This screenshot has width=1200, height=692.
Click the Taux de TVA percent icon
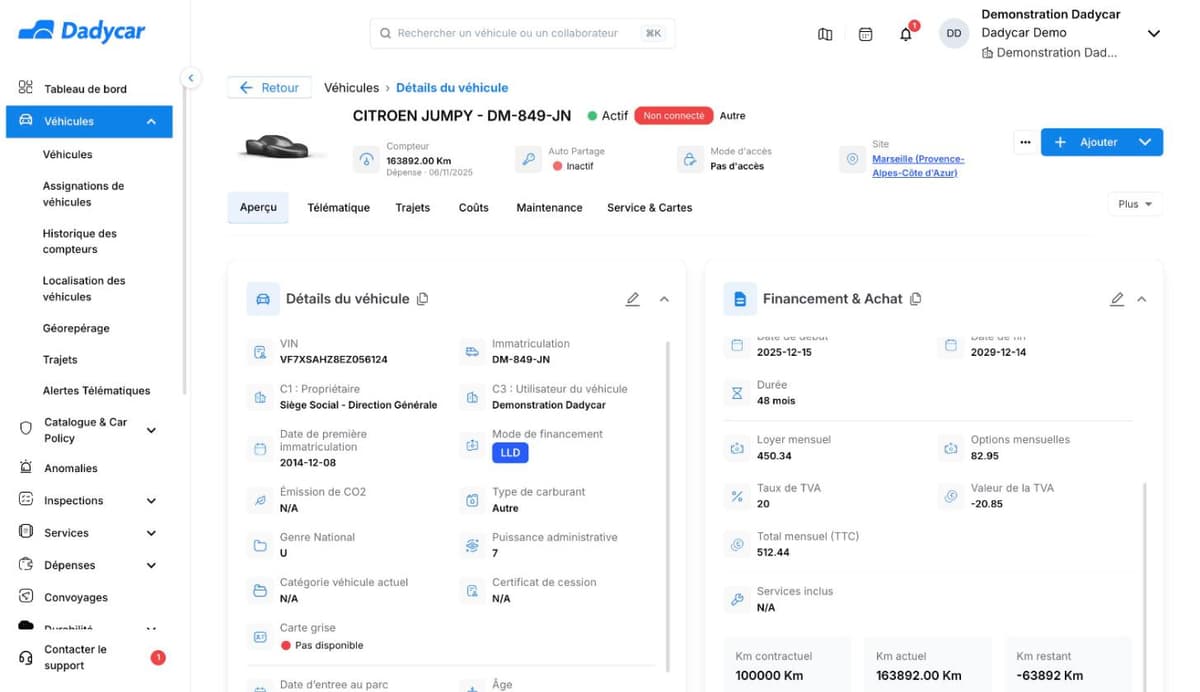click(x=737, y=496)
